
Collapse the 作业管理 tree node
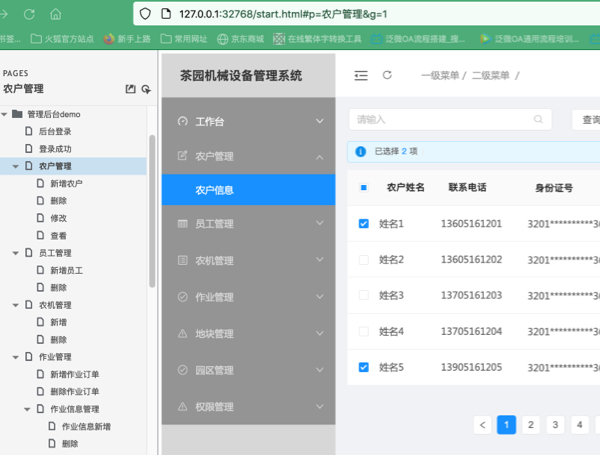[15, 357]
